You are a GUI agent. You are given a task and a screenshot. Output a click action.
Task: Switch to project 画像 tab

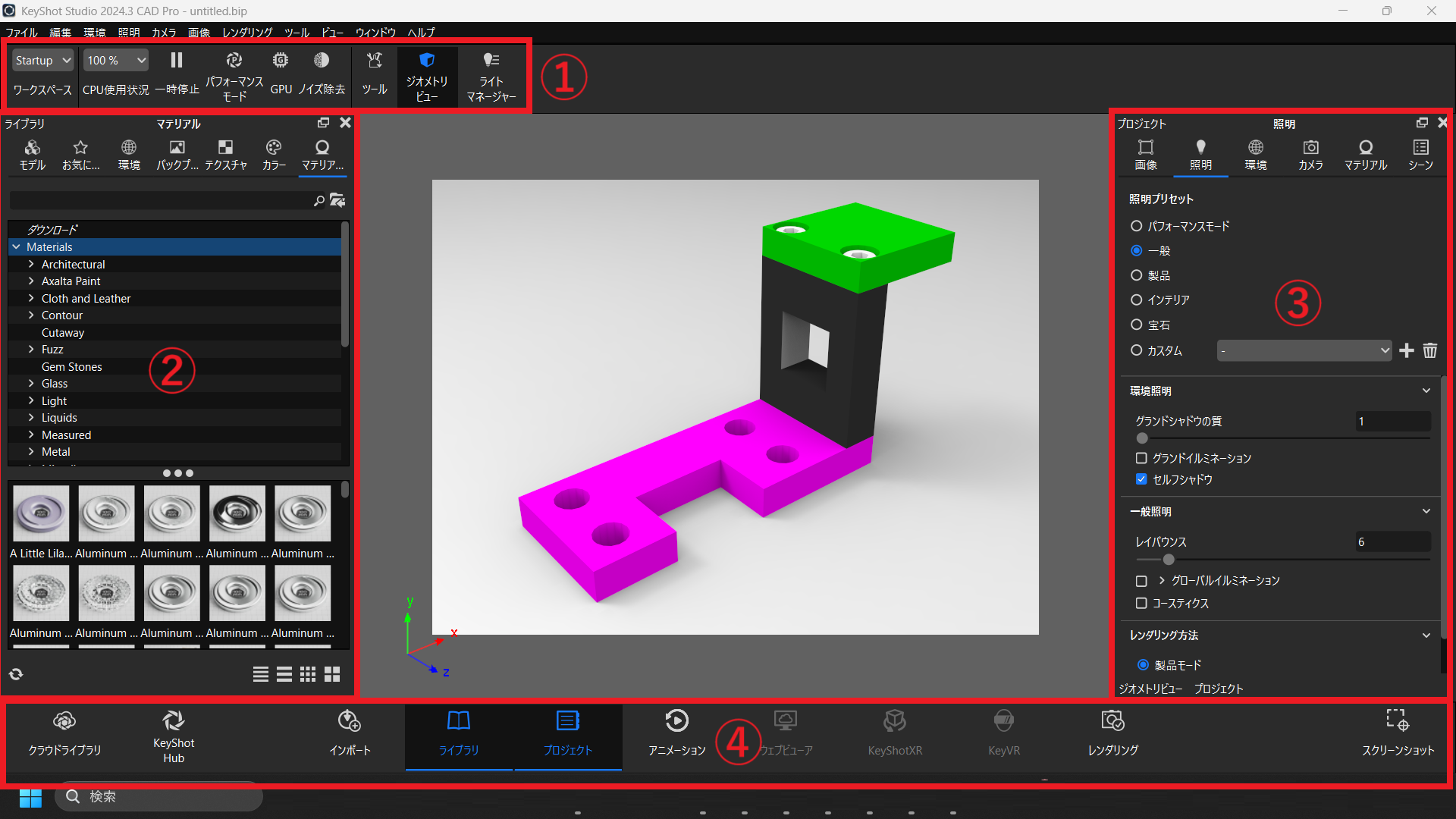pyautogui.click(x=1146, y=155)
